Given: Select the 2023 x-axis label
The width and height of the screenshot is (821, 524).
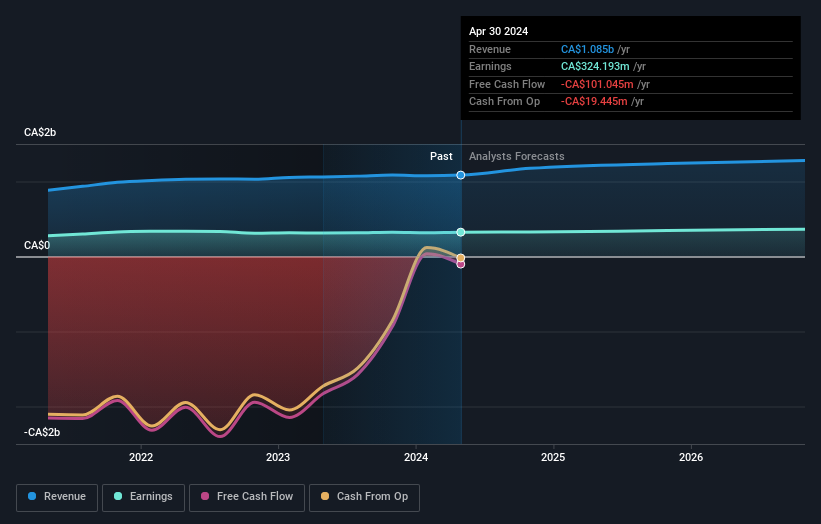Looking at the screenshot, I should [x=278, y=458].
